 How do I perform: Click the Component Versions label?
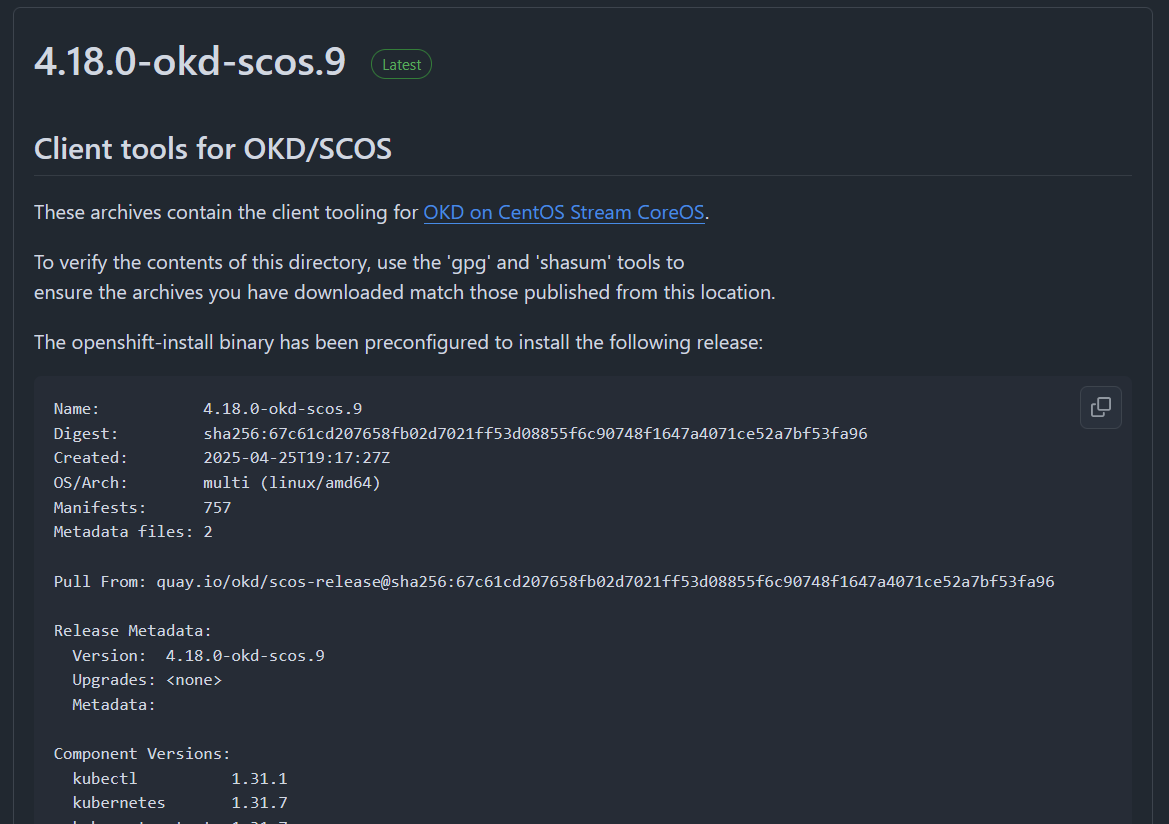tap(142, 754)
